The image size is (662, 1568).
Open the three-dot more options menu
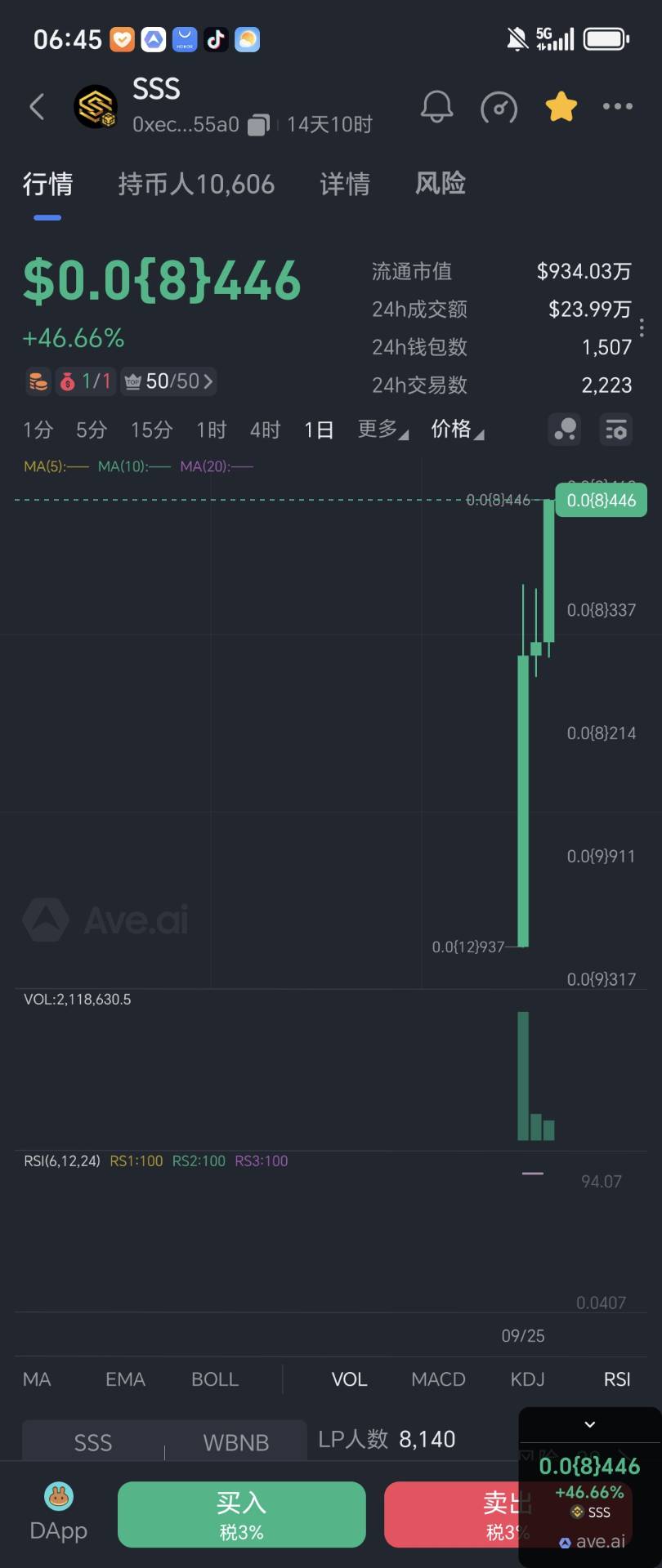click(617, 106)
